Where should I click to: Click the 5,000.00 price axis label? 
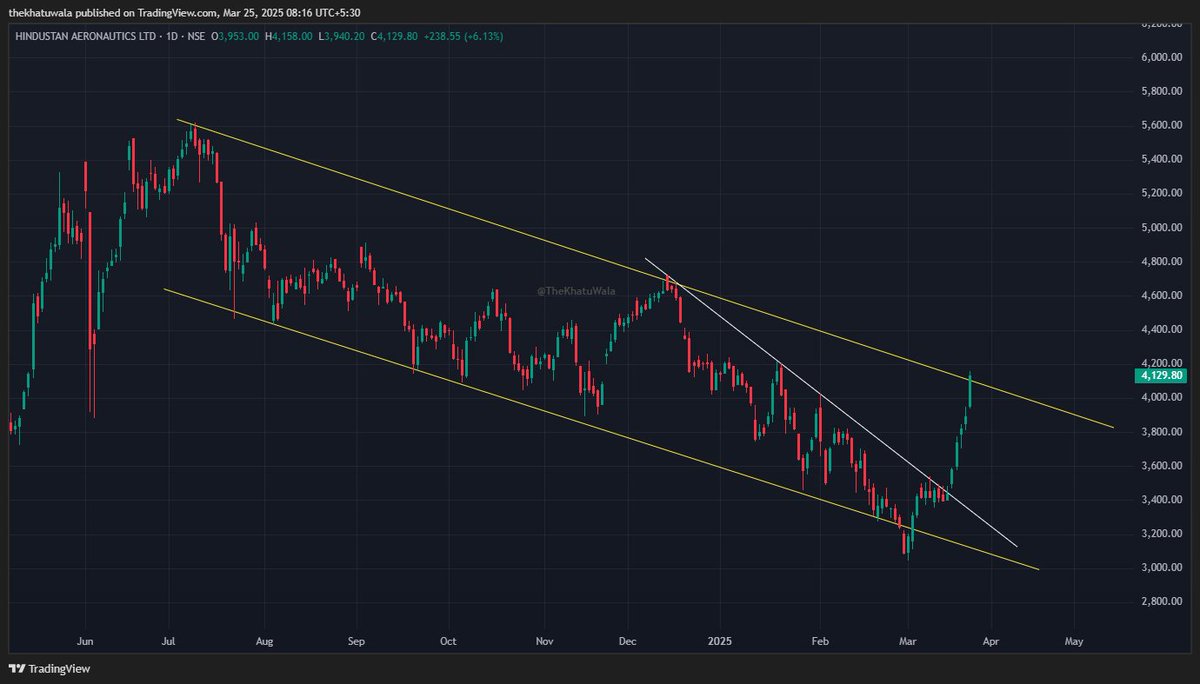[x=1163, y=227]
